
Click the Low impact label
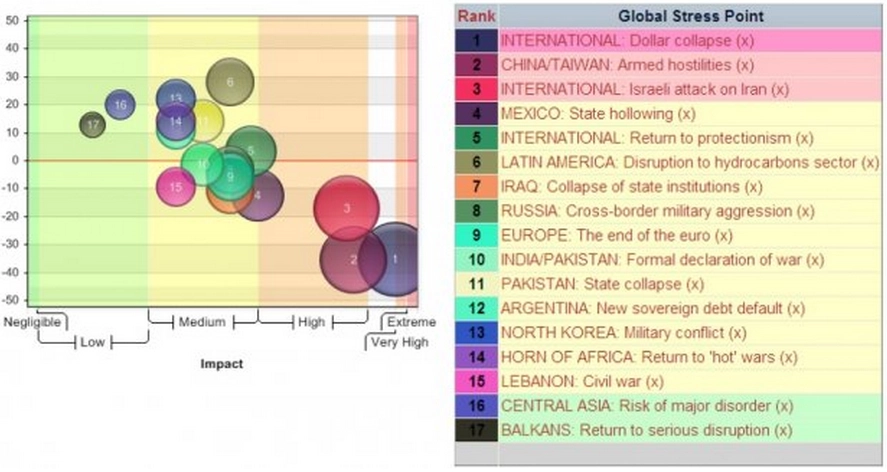click(x=92, y=342)
